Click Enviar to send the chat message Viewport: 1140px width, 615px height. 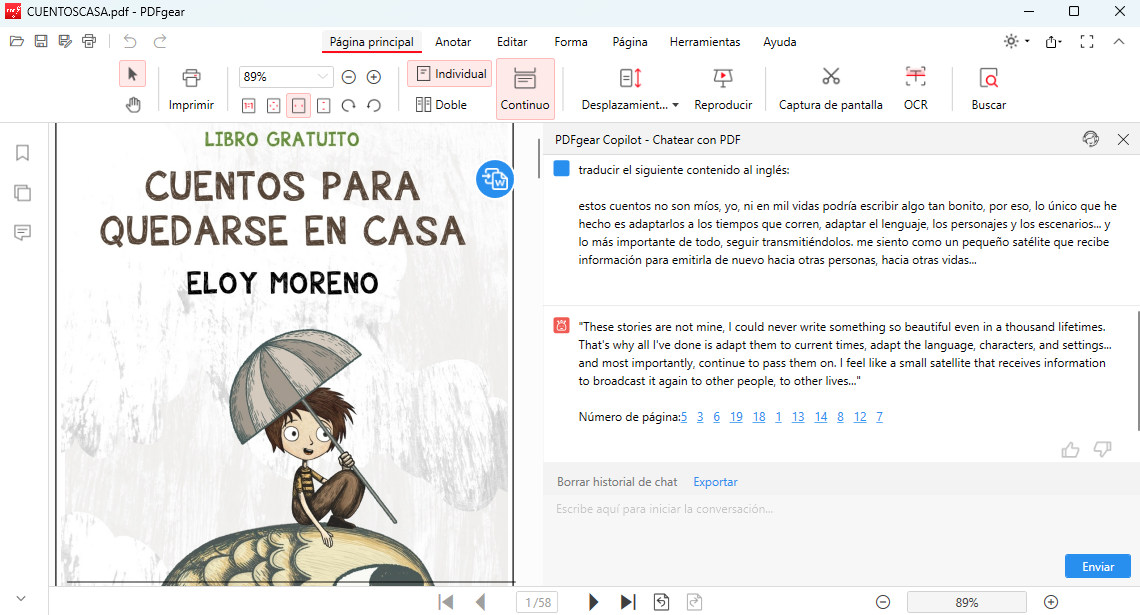(x=1097, y=565)
